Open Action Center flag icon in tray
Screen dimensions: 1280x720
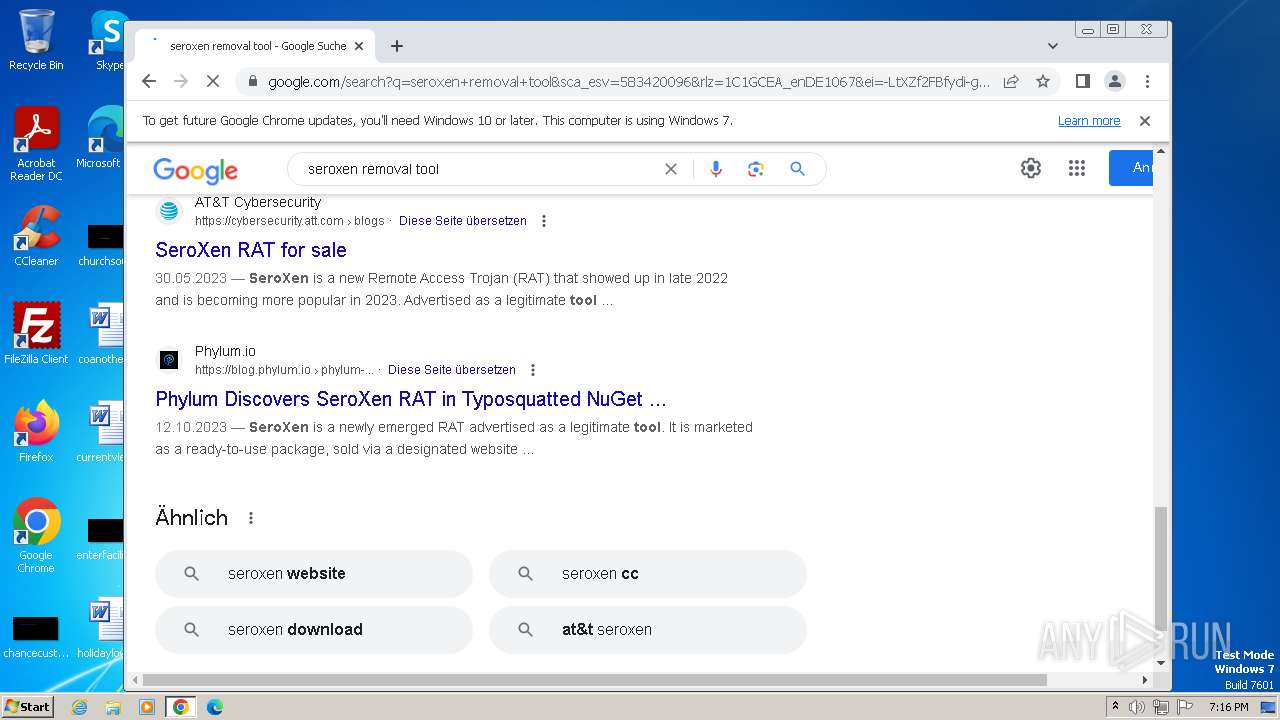[1185, 707]
